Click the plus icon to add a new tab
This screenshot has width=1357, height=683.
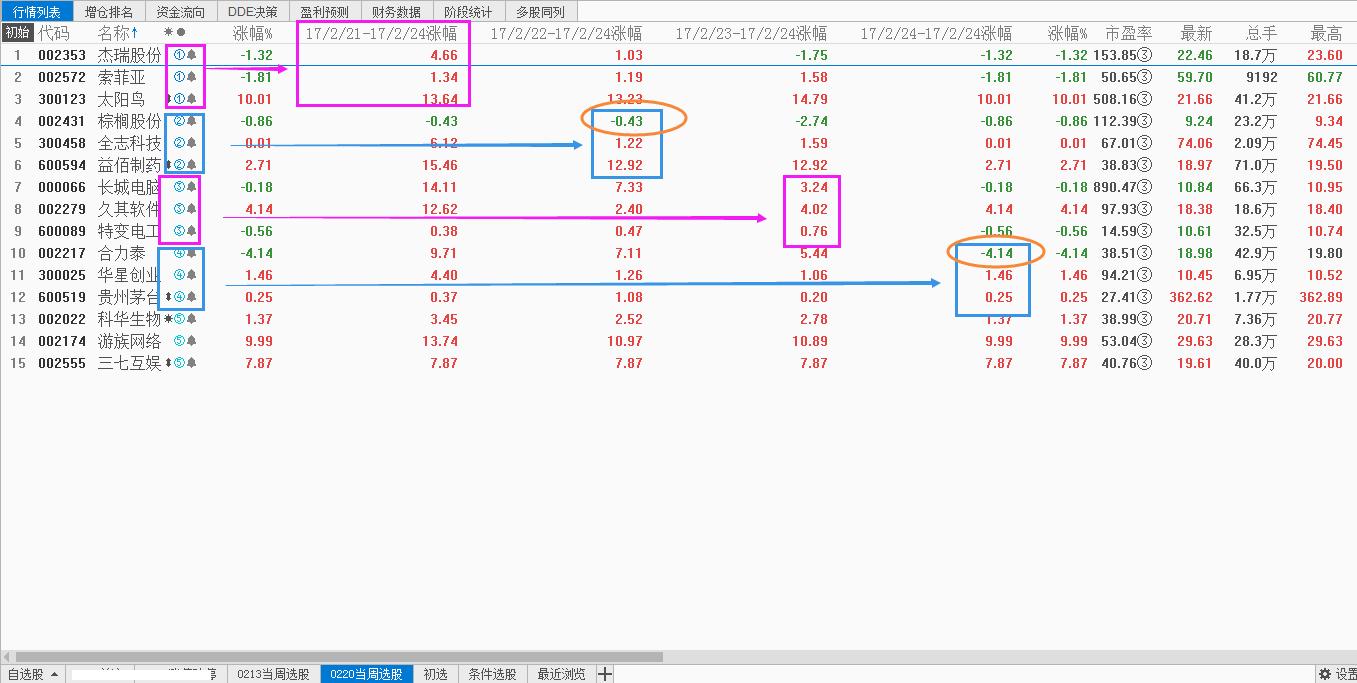click(604, 673)
